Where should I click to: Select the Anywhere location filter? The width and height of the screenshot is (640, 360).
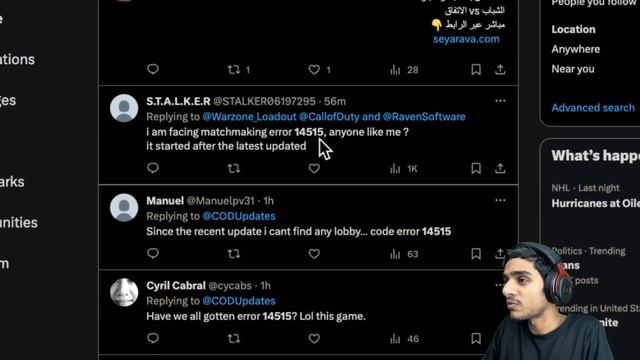click(576, 49)
